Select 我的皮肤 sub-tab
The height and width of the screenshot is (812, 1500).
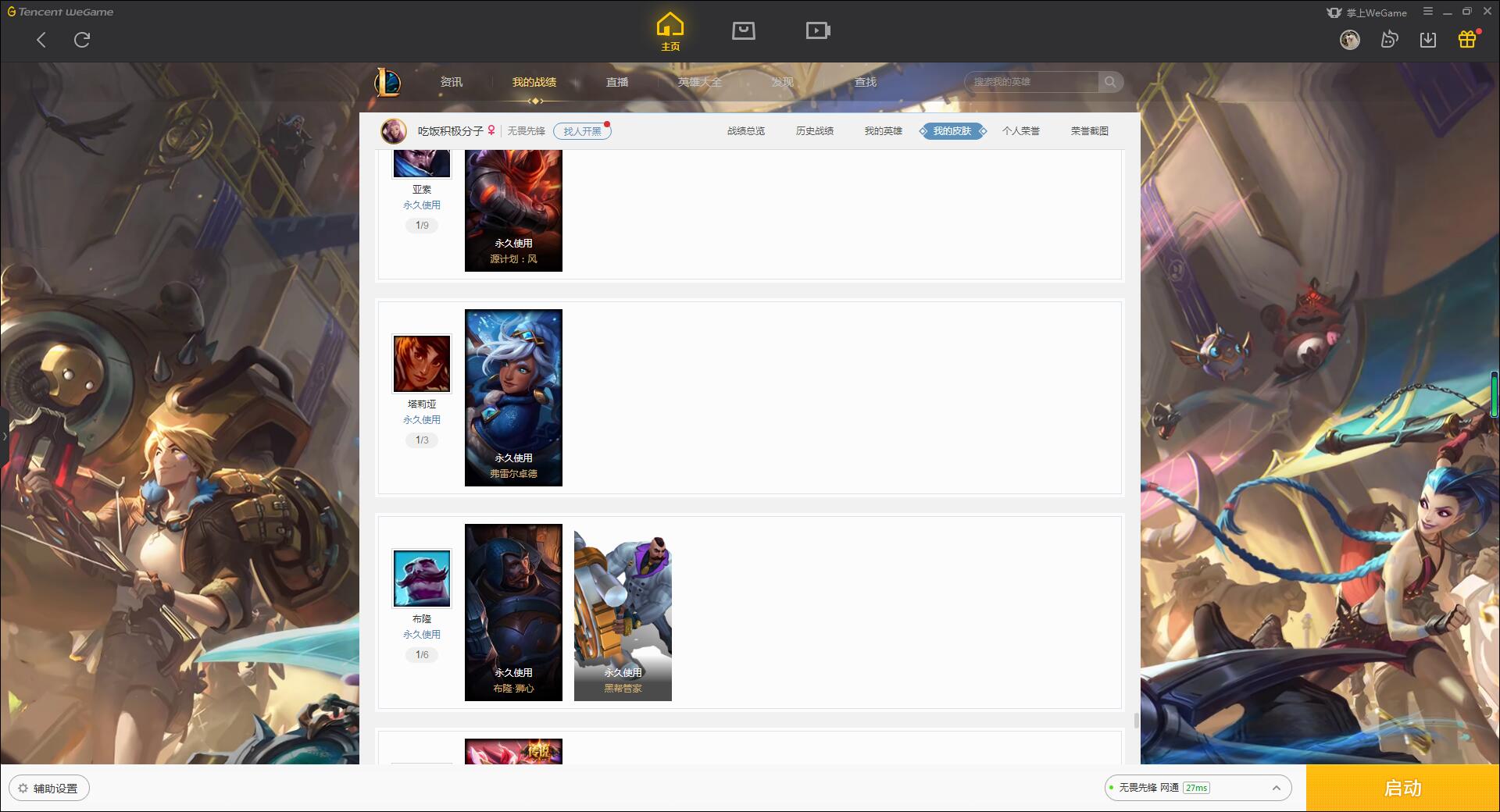tap(952, 131)
